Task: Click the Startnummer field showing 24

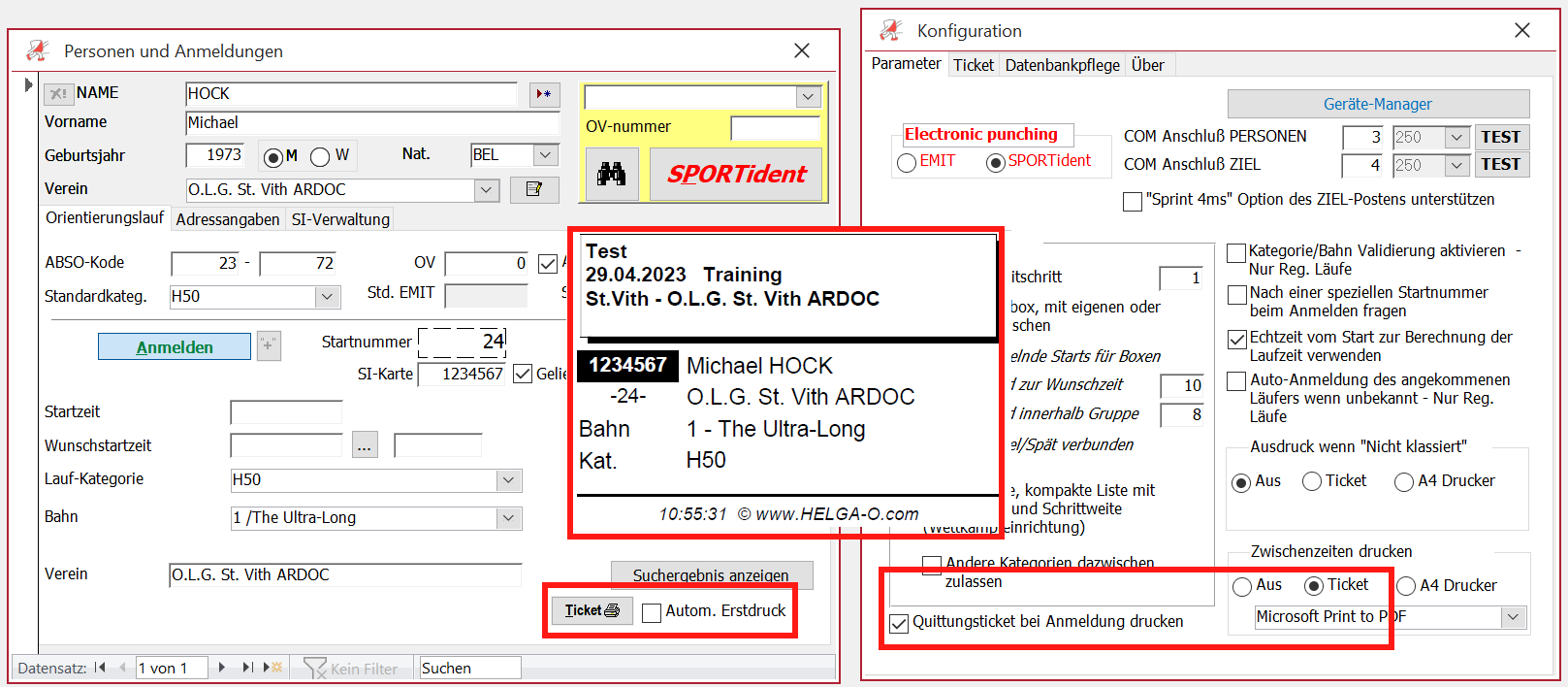Action: coord(462,342)
